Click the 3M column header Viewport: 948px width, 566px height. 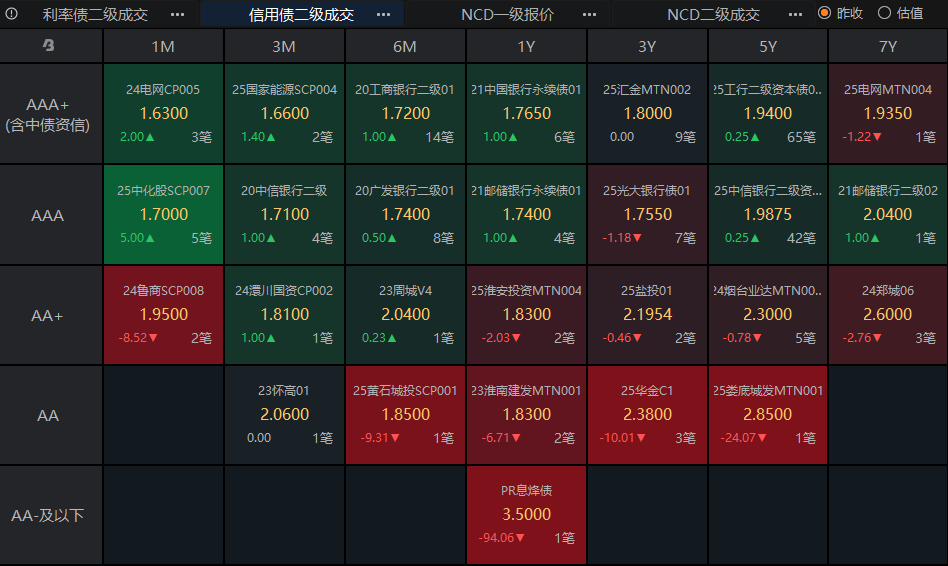284,46
